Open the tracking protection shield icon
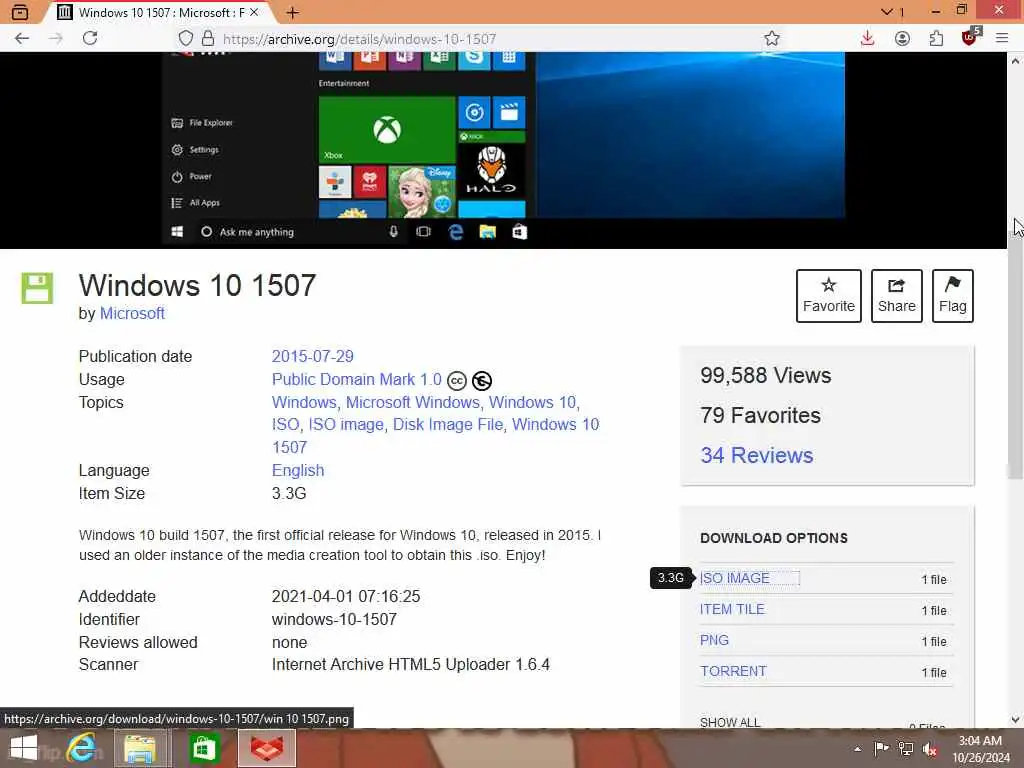Viewport: 1024px width, 768px height. [x=186, y=39]
